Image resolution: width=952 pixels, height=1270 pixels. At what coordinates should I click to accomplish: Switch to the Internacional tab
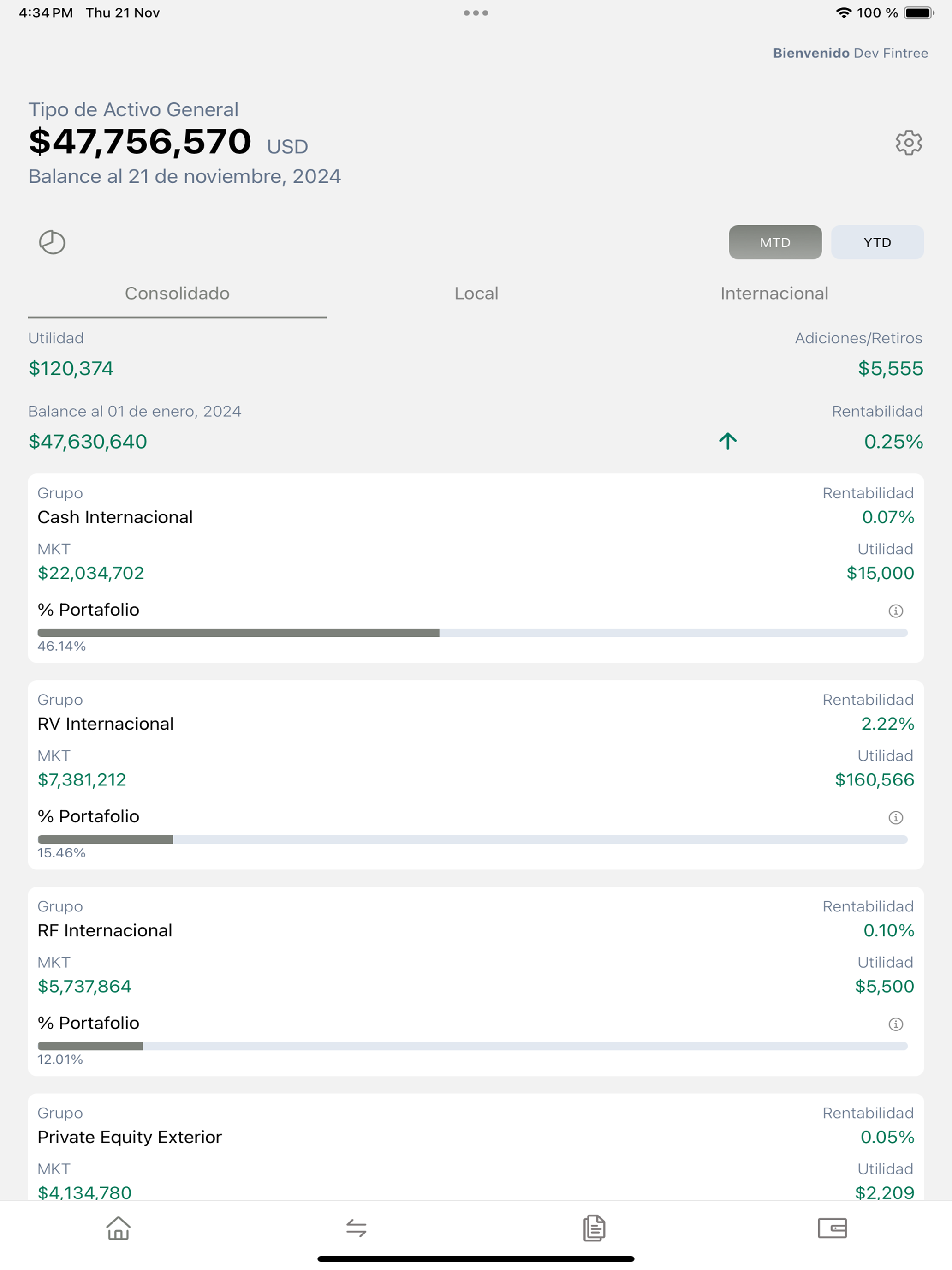click(775, 294)
